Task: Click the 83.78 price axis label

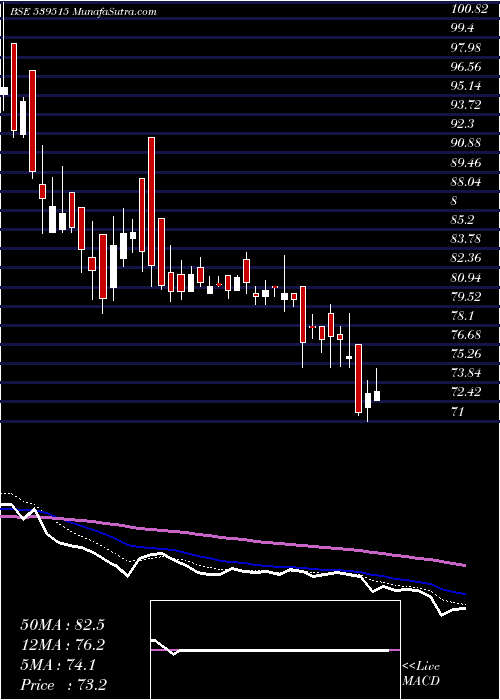Action: point(466,239)
